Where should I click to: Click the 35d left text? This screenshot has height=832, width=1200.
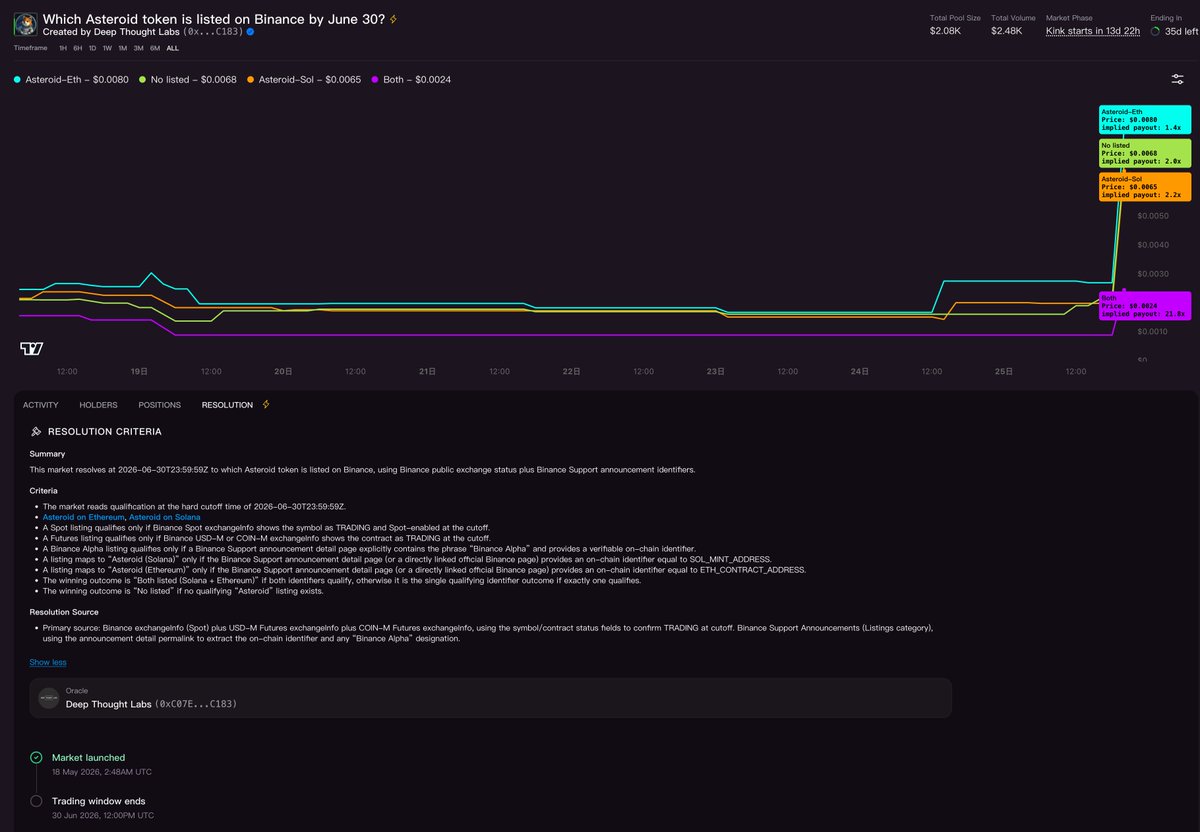[1181, 31]
